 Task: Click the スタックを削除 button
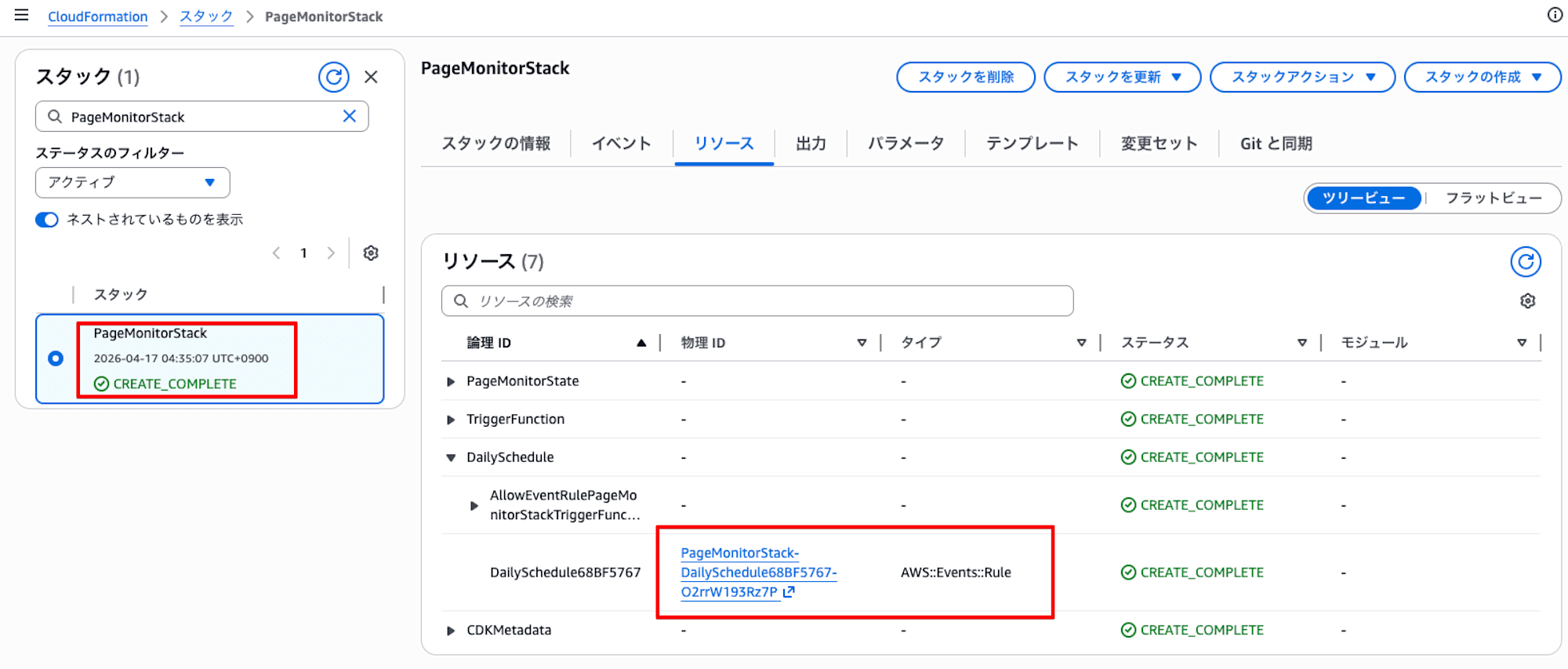pyautogui.click(x=965, y=77)
